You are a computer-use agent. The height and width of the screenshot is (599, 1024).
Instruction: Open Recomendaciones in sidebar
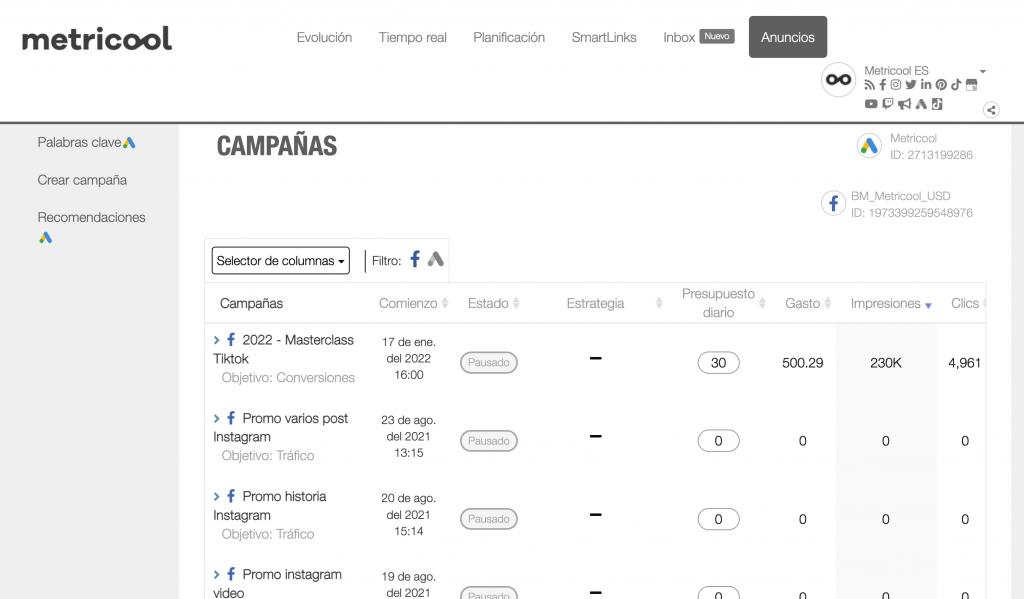pos(91,217)
